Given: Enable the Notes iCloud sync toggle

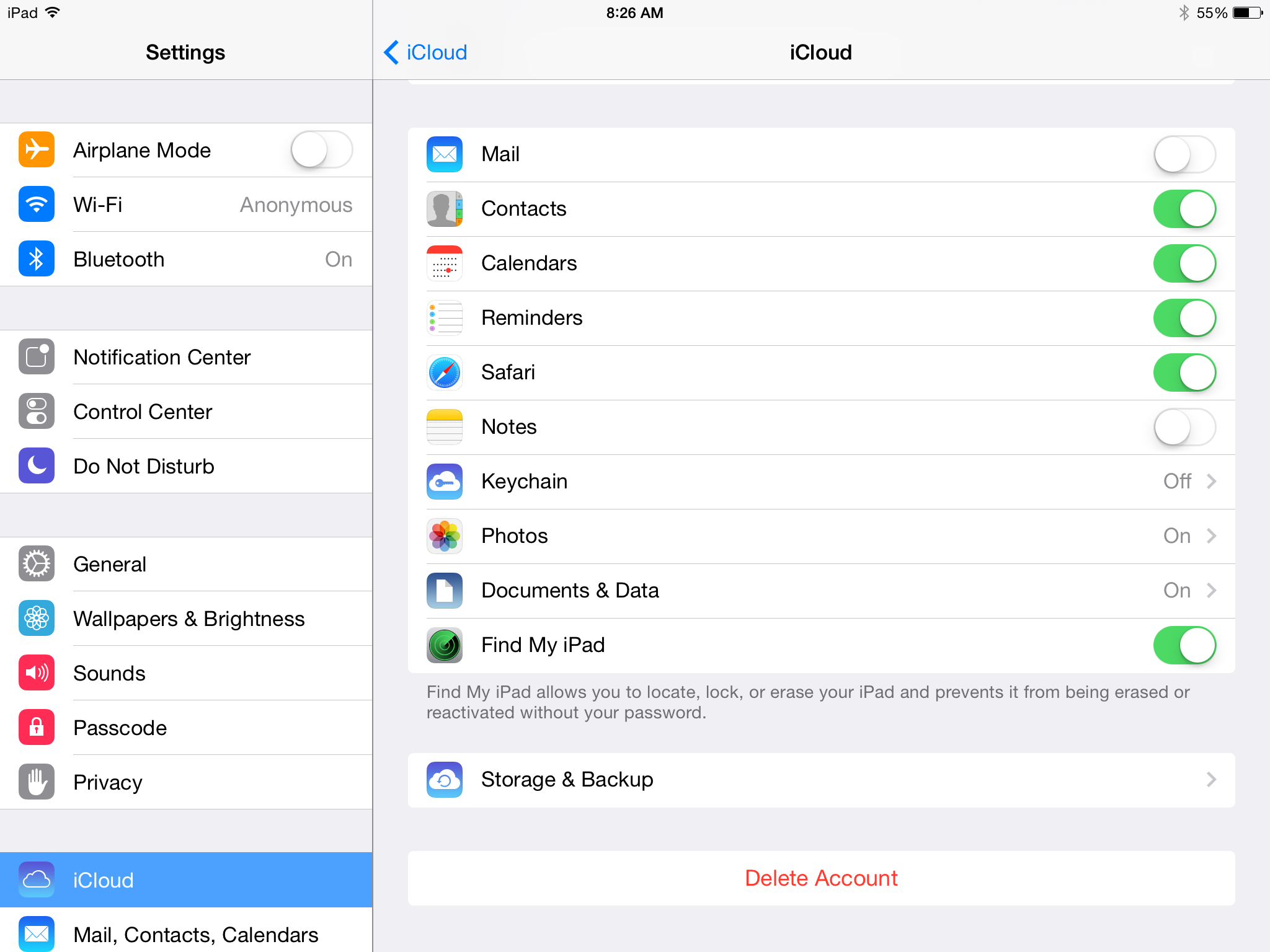Looking at the screenshot, I should [1183, 426].
